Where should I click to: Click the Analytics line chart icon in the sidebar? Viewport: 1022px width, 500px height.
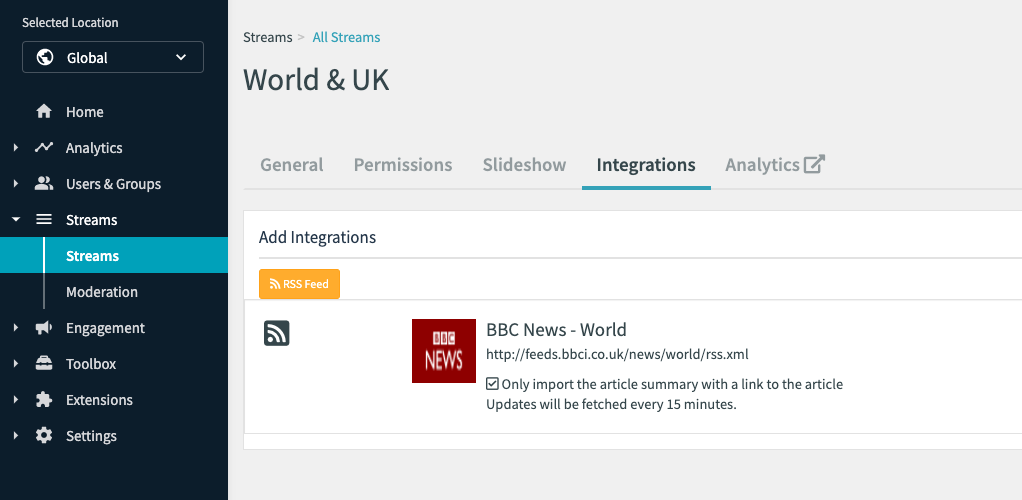pyautogui.click(x=44, y=147)
